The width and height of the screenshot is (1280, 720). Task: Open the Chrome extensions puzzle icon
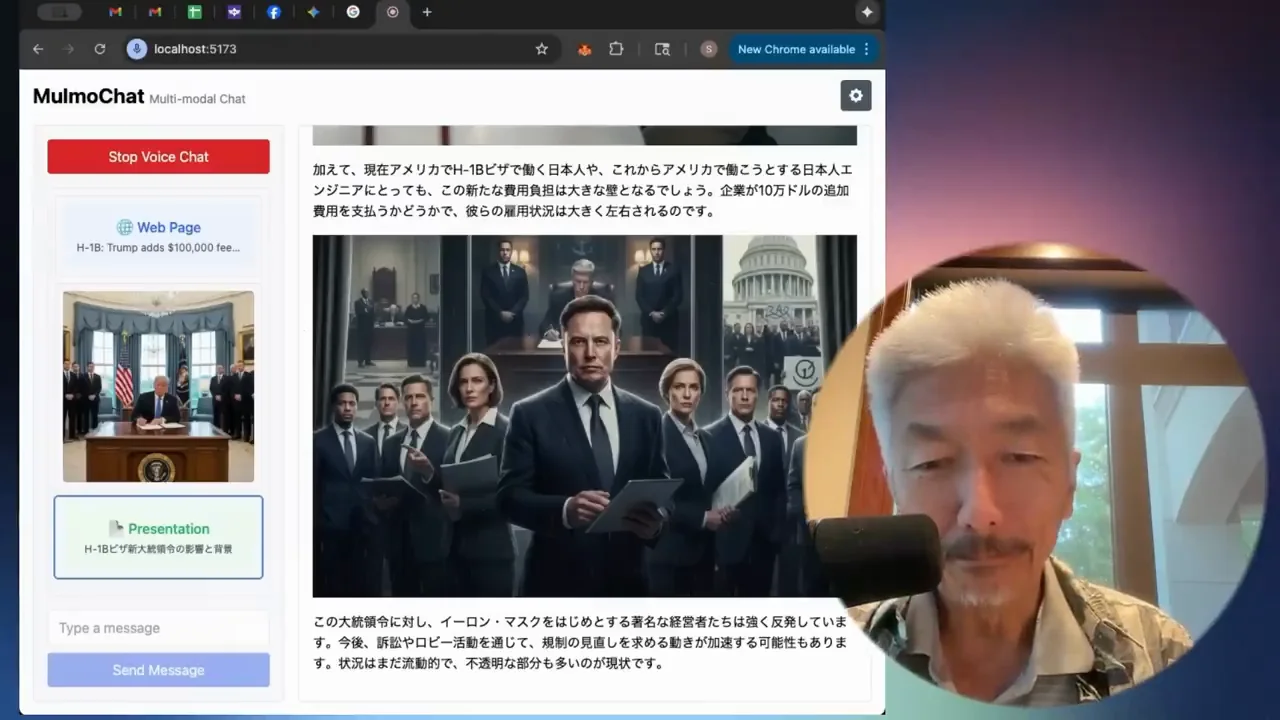coord(616,49)
